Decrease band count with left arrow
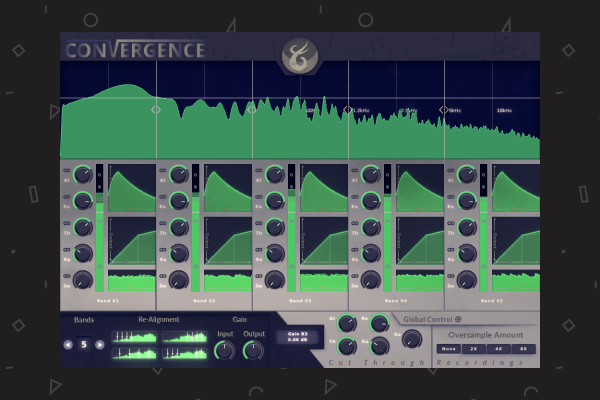 point(69,345)
